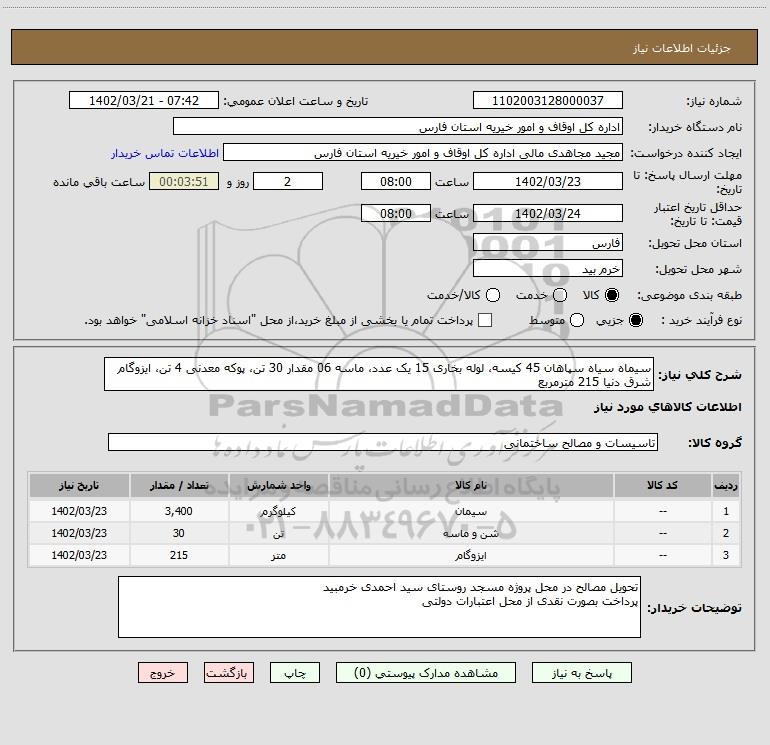The width and height of the screenshot is (770, 745).
Task: Click delivery city field خرم بید
Action: click(x=548, y=269)
